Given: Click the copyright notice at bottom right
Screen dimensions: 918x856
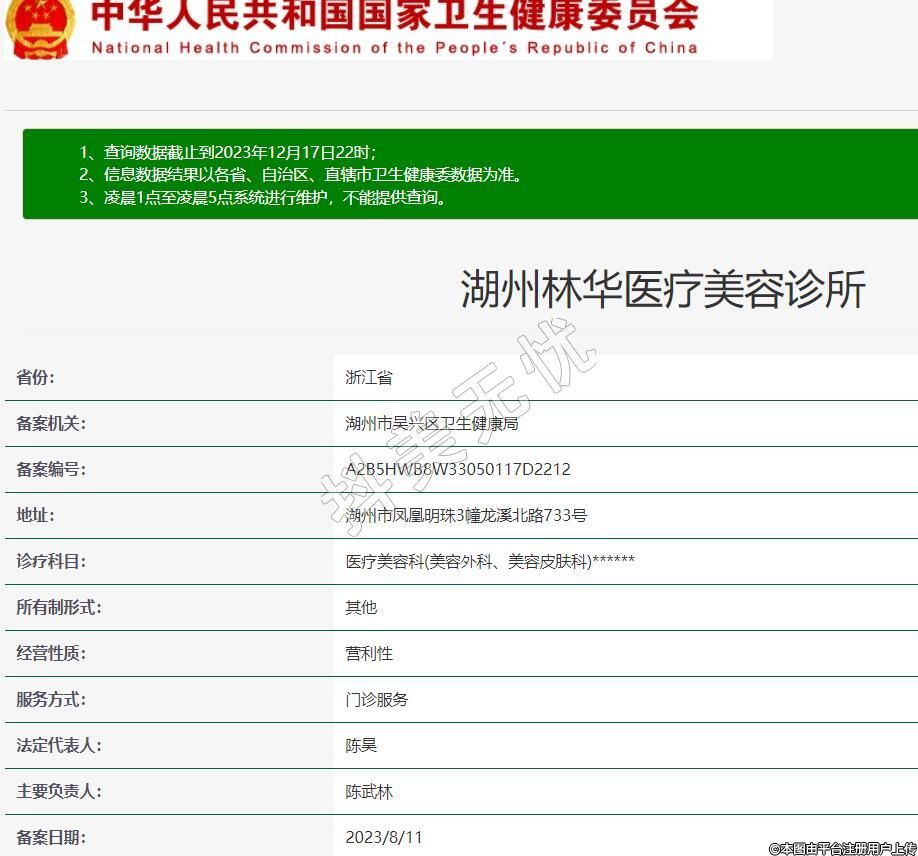Looking at the screenshot, I should click(842, 848).
